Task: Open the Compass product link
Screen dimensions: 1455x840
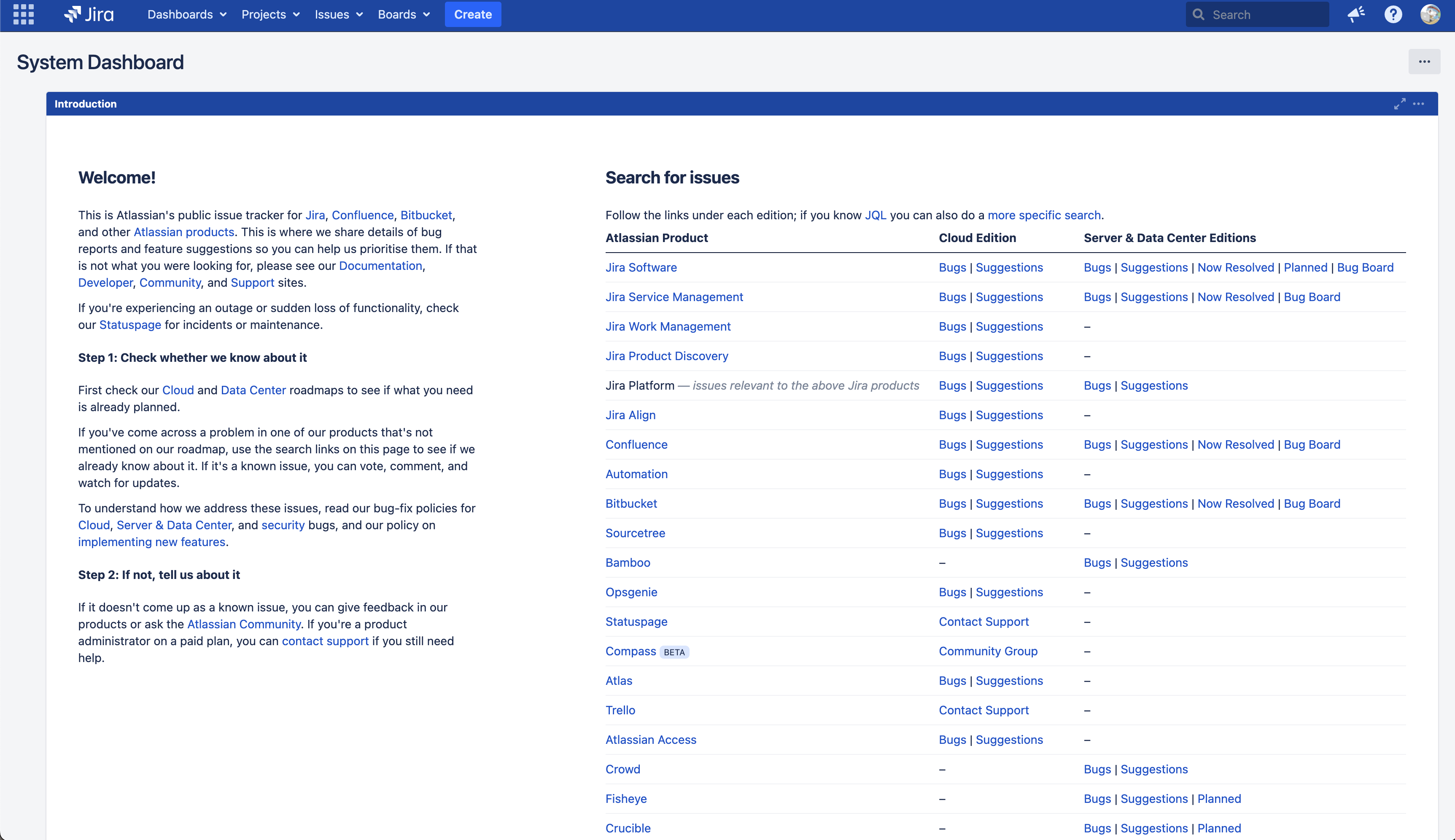Action: (630, 652)
